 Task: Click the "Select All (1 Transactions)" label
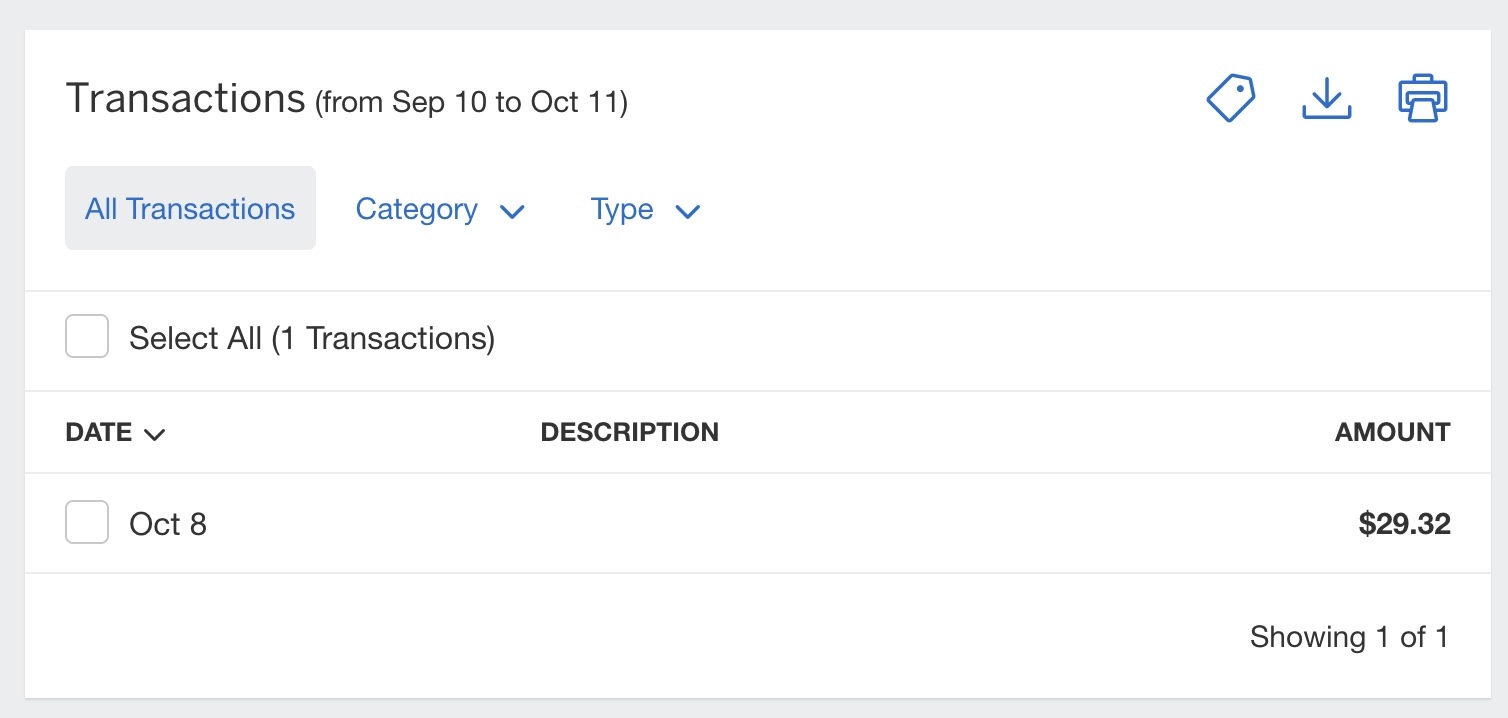pyautogui.click(x=312, y=339)
